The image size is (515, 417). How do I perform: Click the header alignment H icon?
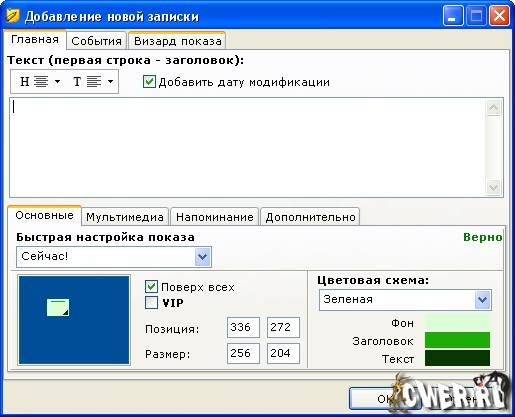click(34, 81)
